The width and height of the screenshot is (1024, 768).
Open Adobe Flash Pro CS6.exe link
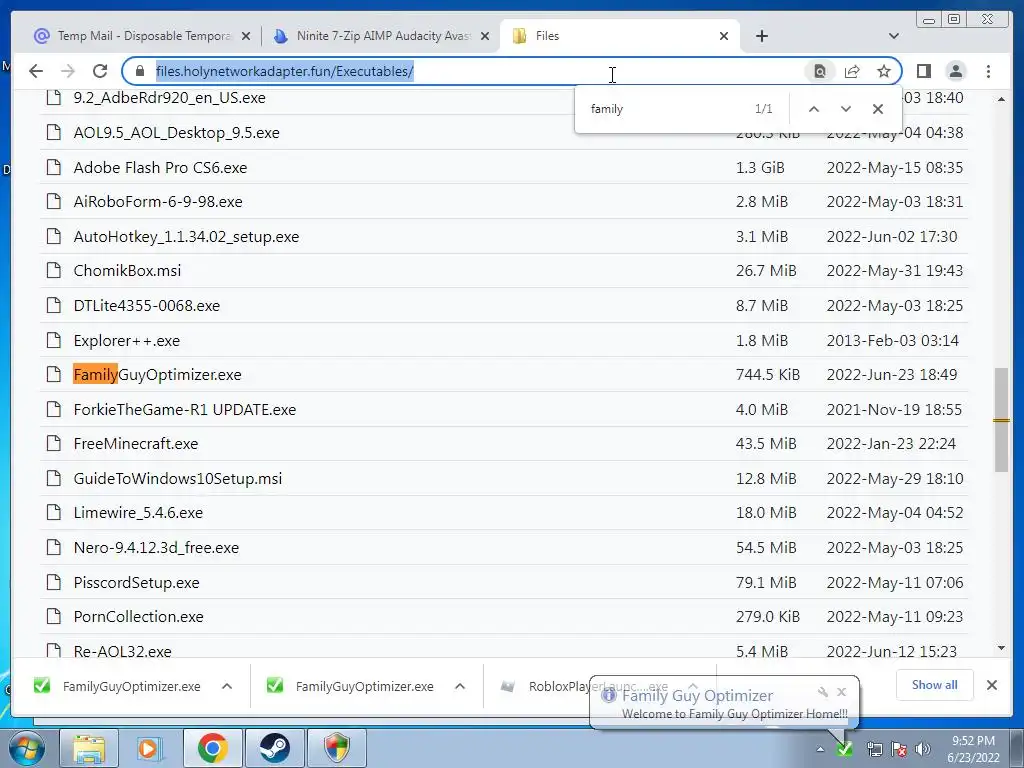point(160,167)
